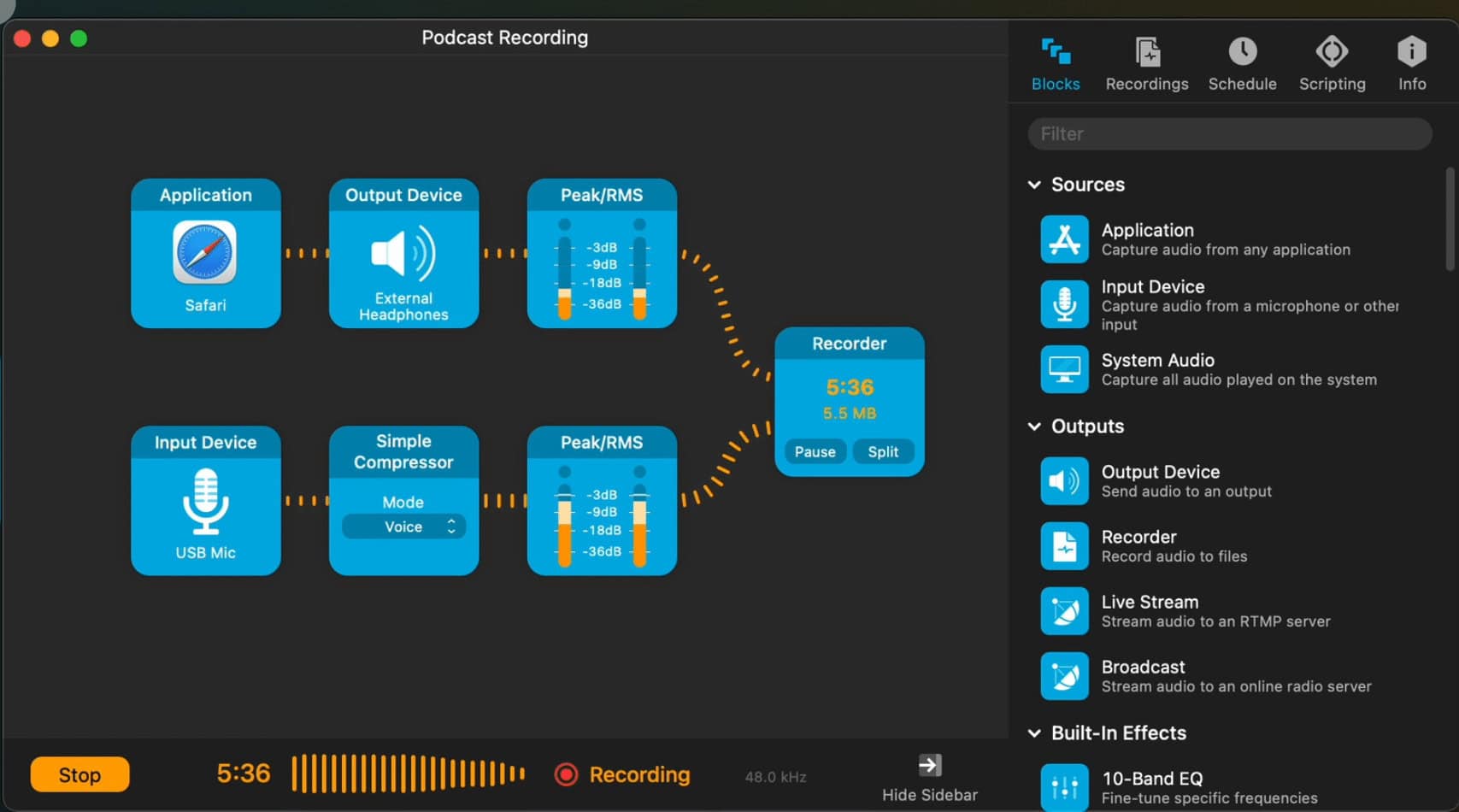Screen dimensions: 1459x812
Task: Click the Input Device source icon
Action: coord(1064,304)
